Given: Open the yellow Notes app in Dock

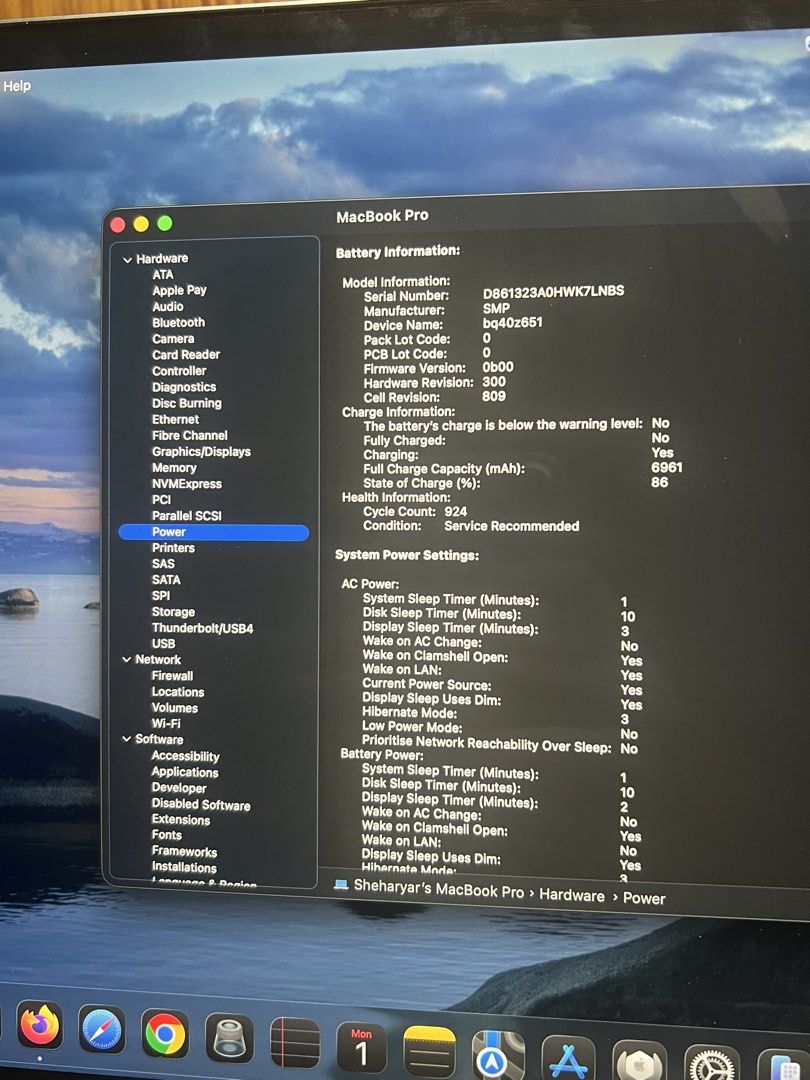Looking at the screenshot, I should tap(429, 1052).
